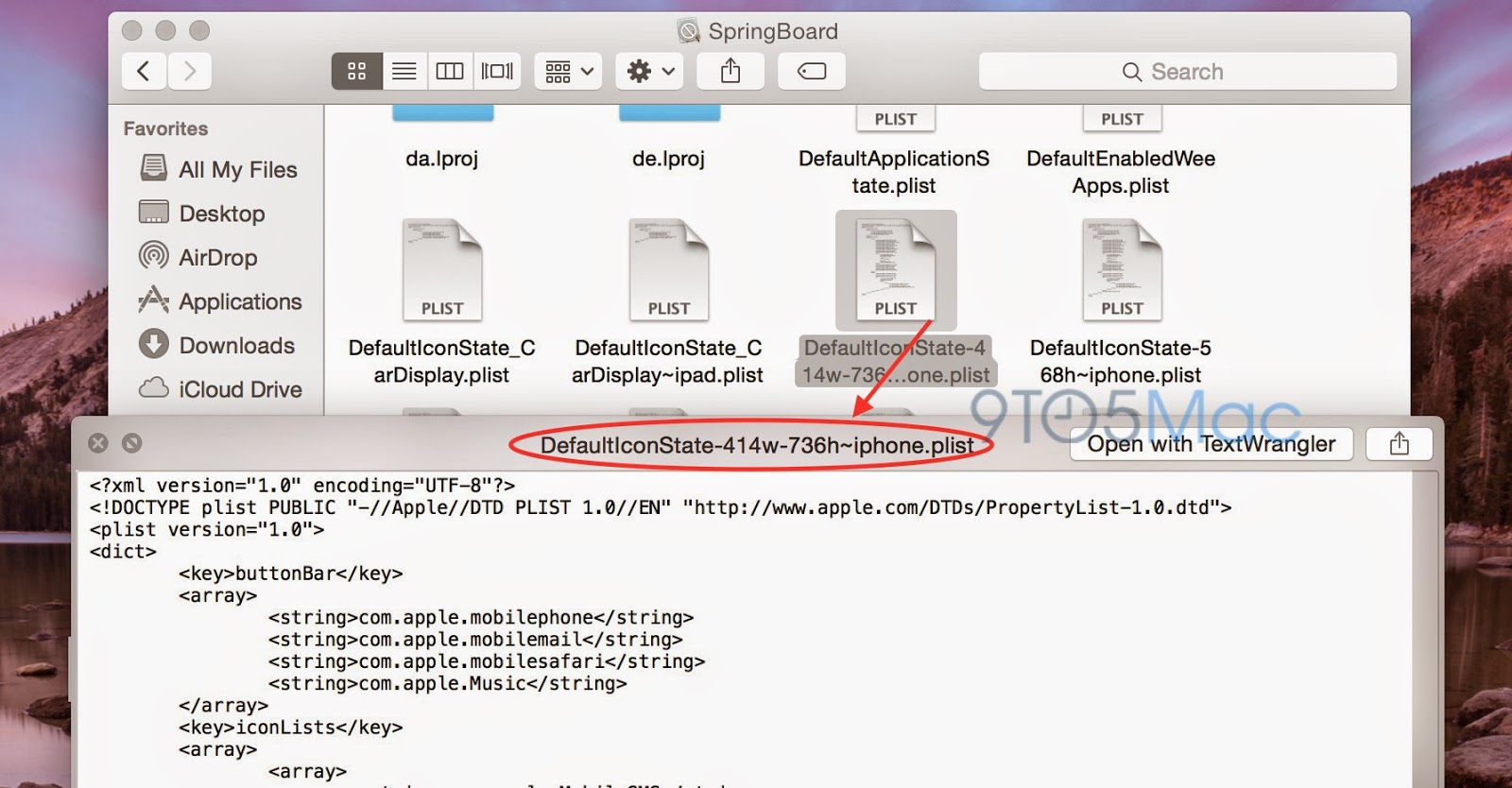Open the item arrangement dropdown

[x=569, y=71]
